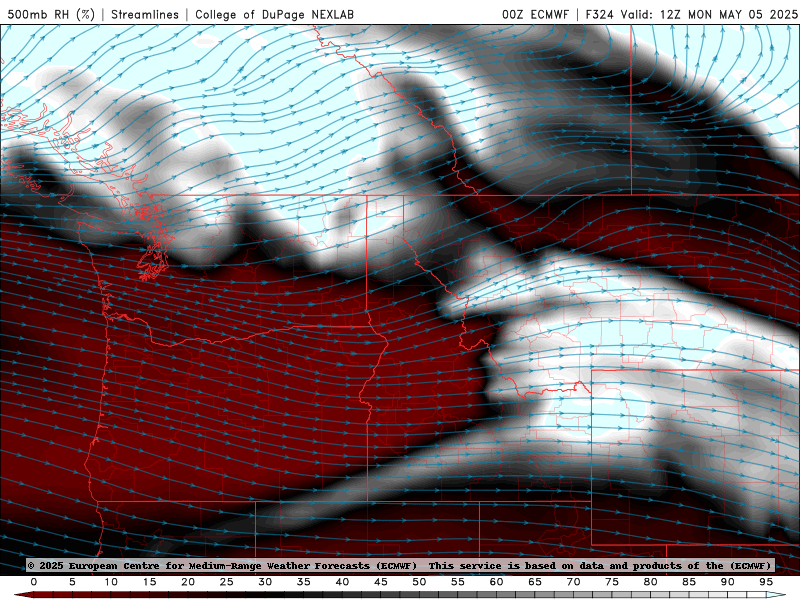Click the "95" value on the color scale

click(x=766, y=582)
